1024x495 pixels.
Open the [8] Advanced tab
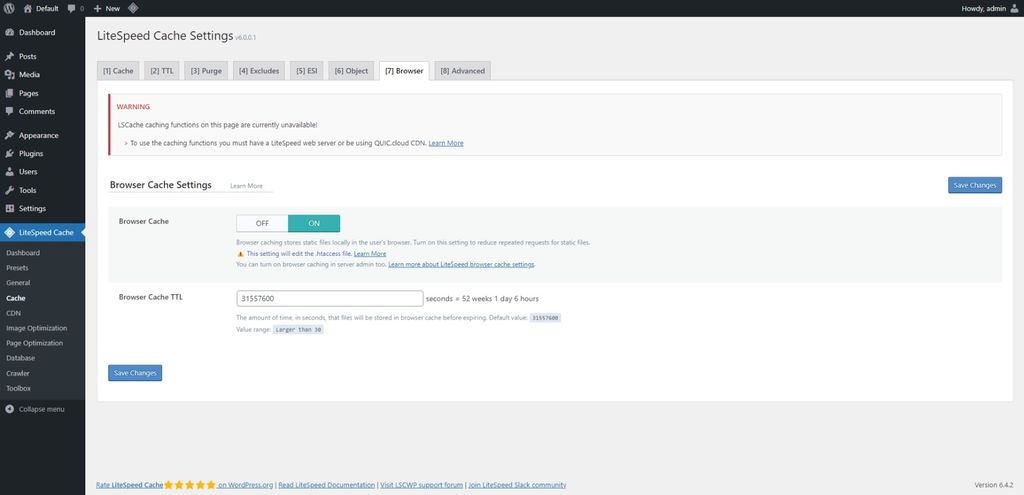(462, 71)
